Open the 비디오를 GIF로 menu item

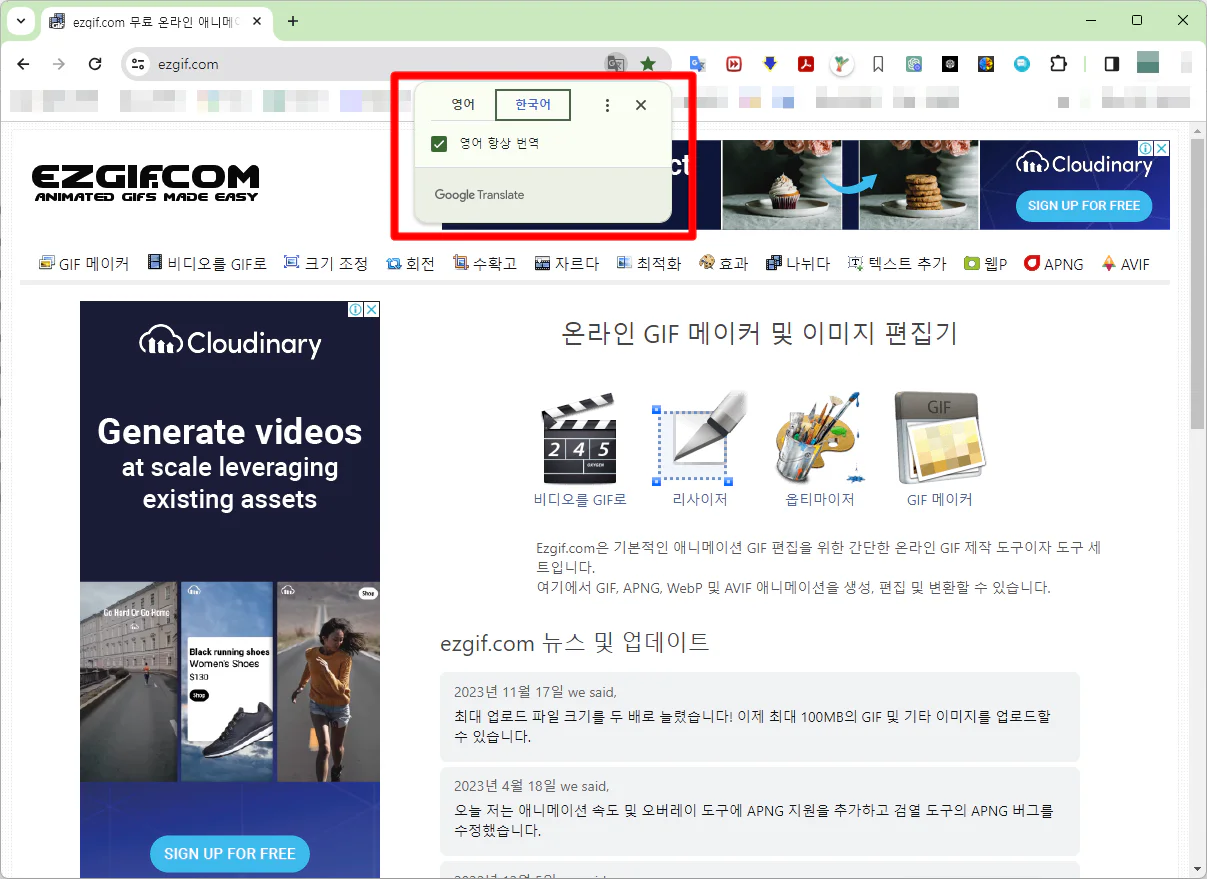pyautogui.click(x=207, y=264)
